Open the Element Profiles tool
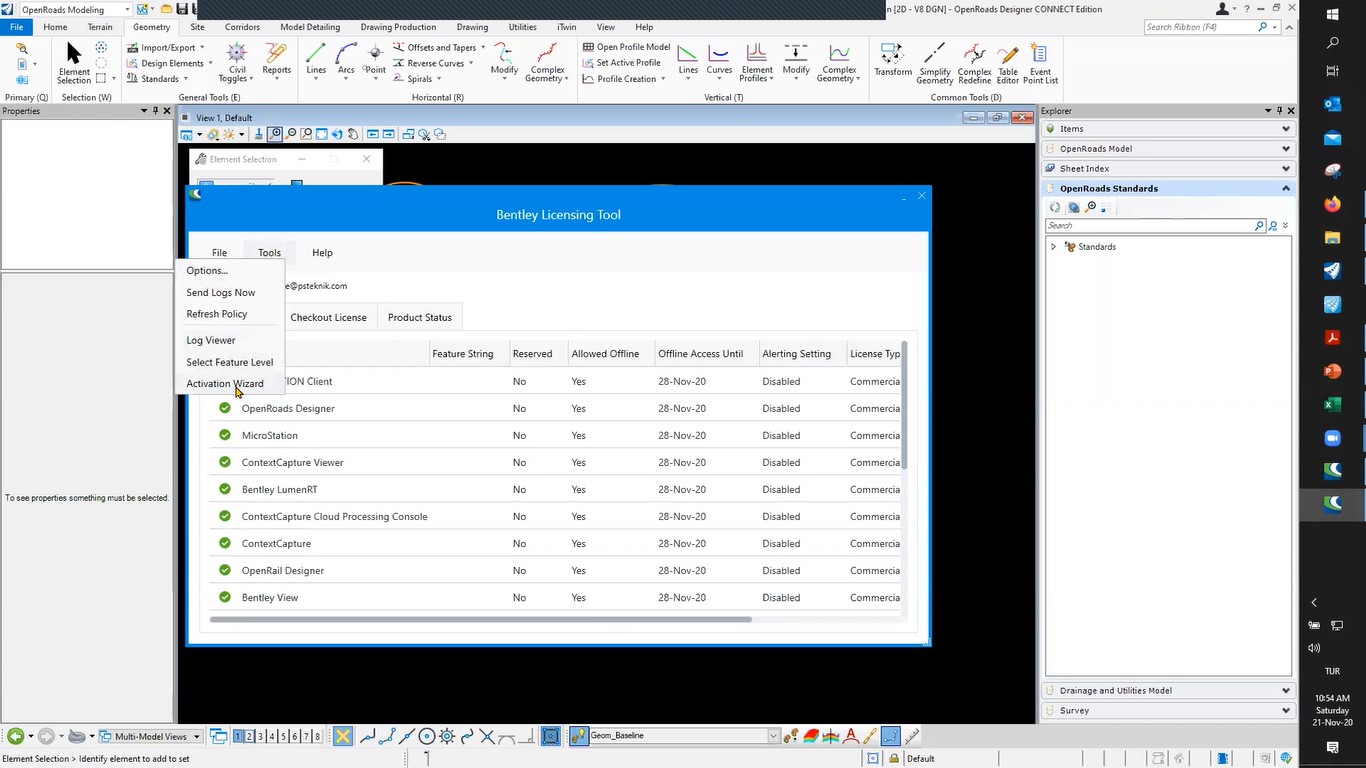The width and height of the screenshot is (1366, 768). [757, 63]
